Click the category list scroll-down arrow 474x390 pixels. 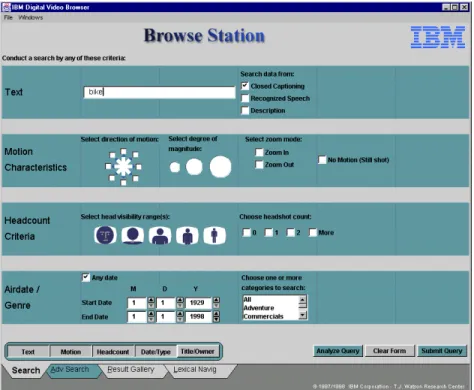click(303, 315)
